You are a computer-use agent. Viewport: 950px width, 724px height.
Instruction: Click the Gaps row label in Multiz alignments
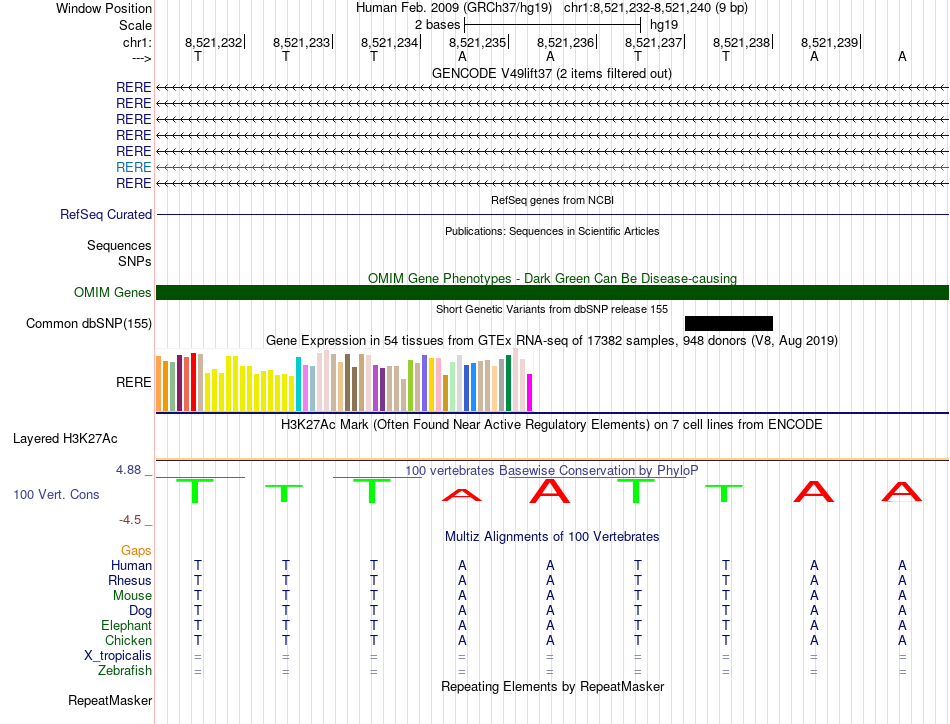pos(136,550)
